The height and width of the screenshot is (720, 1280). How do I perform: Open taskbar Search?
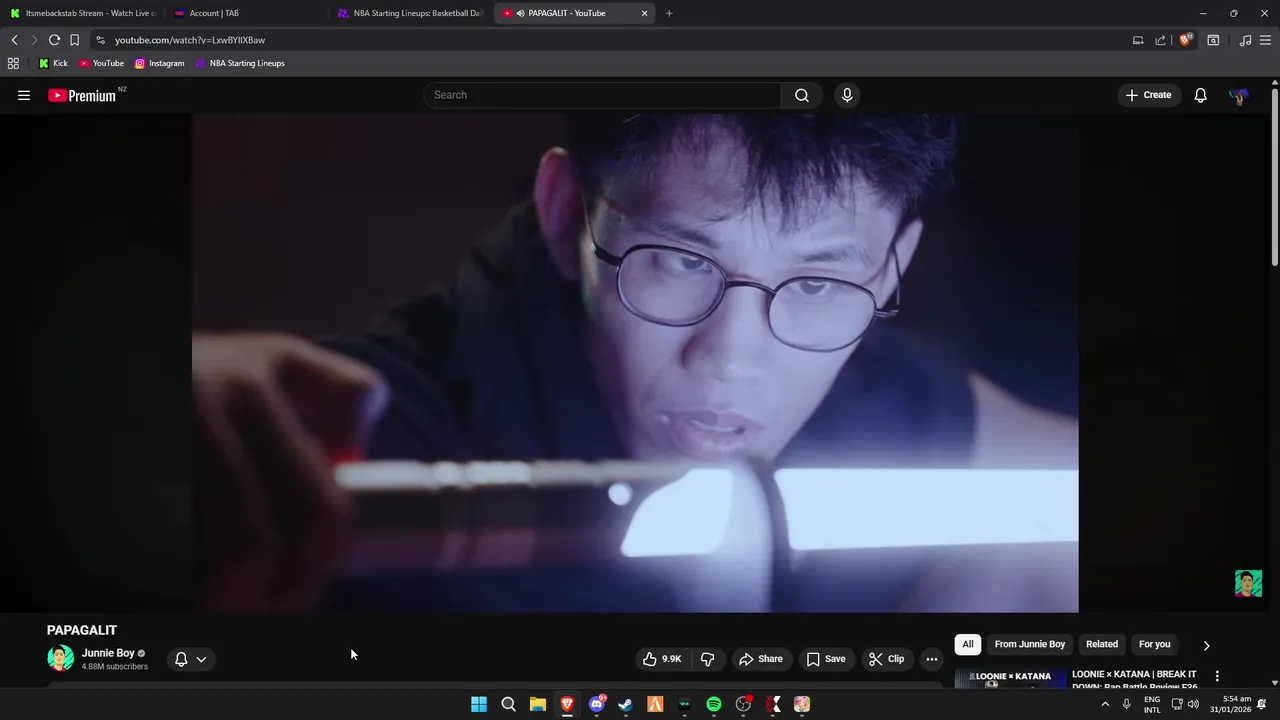coord(508,704)
